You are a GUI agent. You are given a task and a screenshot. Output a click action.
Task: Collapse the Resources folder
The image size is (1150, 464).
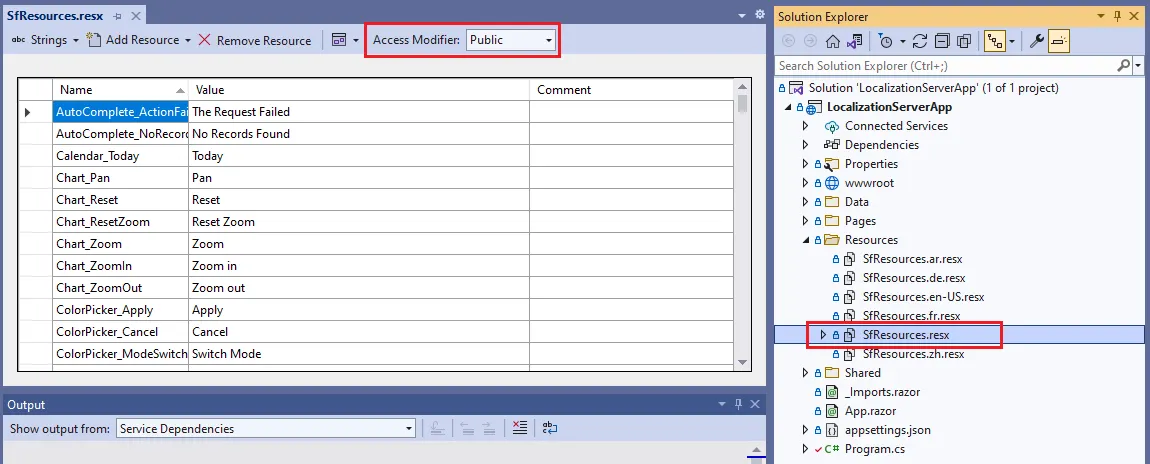[805, 240]
